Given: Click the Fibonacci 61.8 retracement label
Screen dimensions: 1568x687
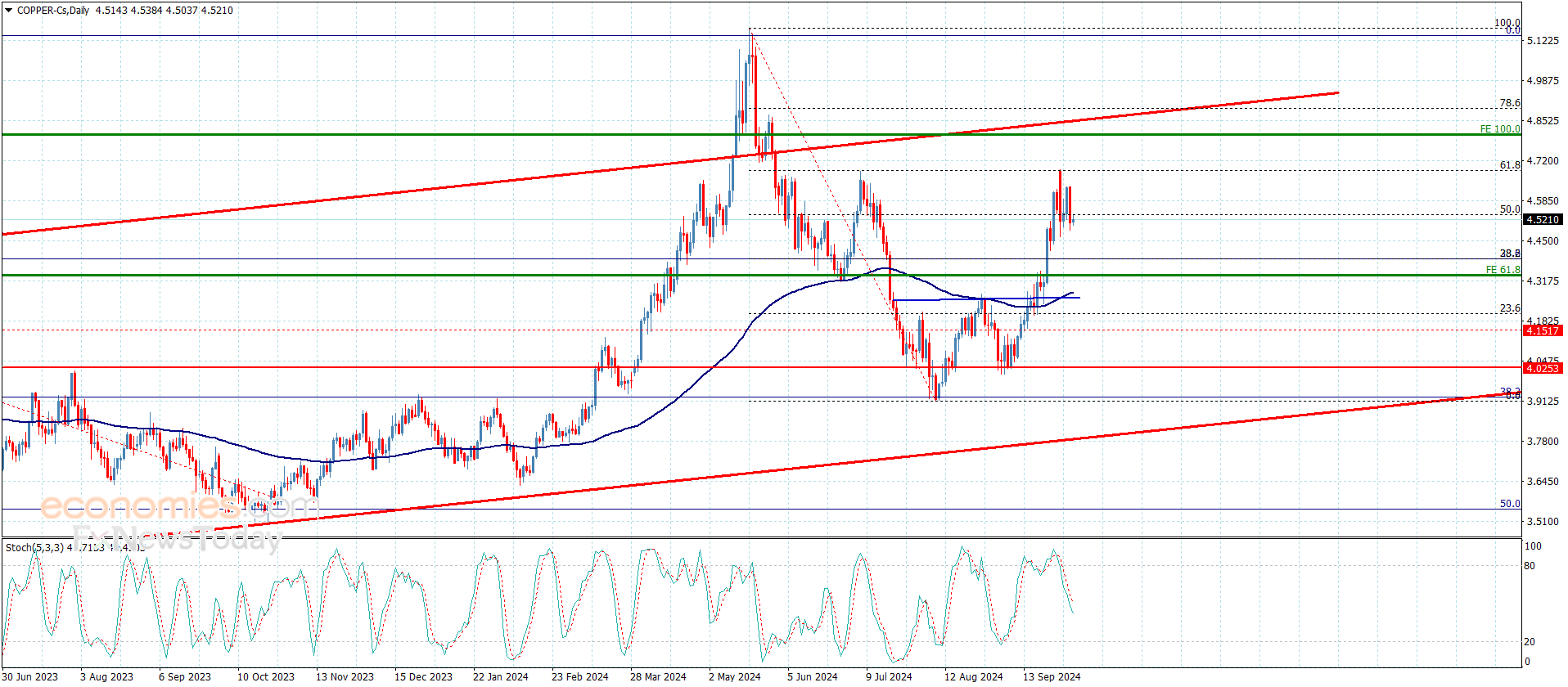Looking at the screenshot, I should [x=1509, y=165].
